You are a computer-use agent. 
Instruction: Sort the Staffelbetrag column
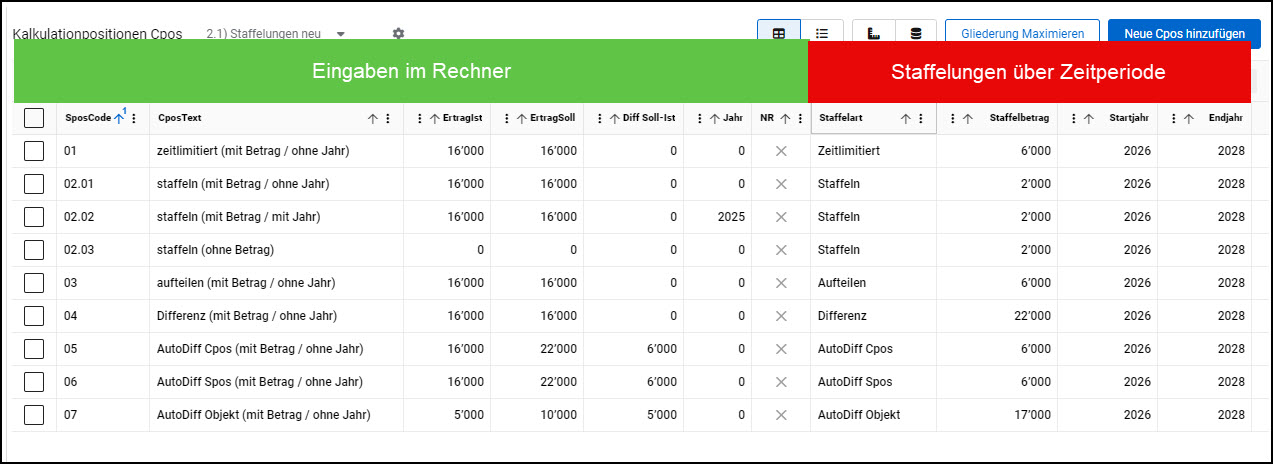[967, 118]
